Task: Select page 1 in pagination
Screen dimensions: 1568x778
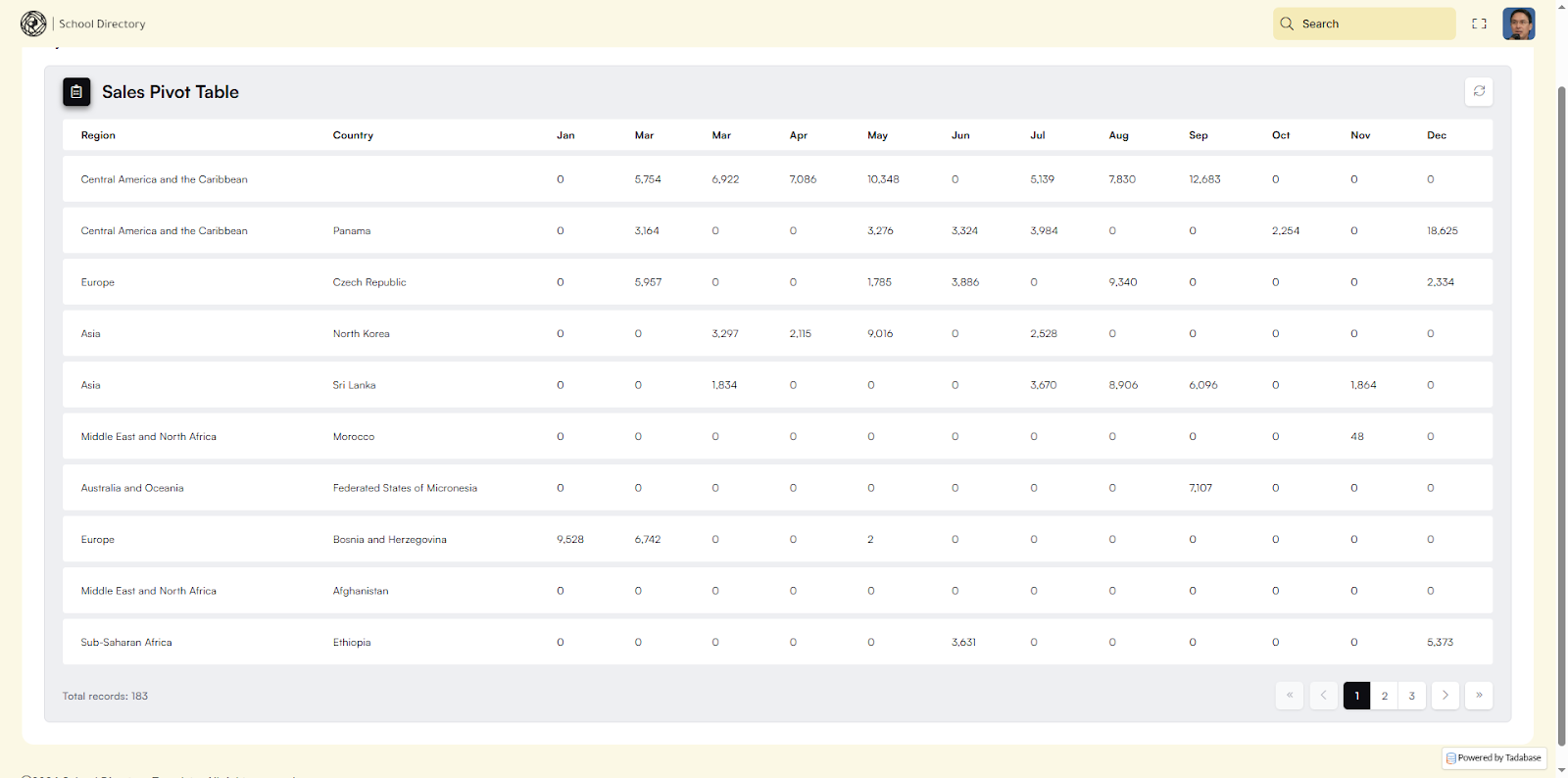Action: tap(1356, 696)
